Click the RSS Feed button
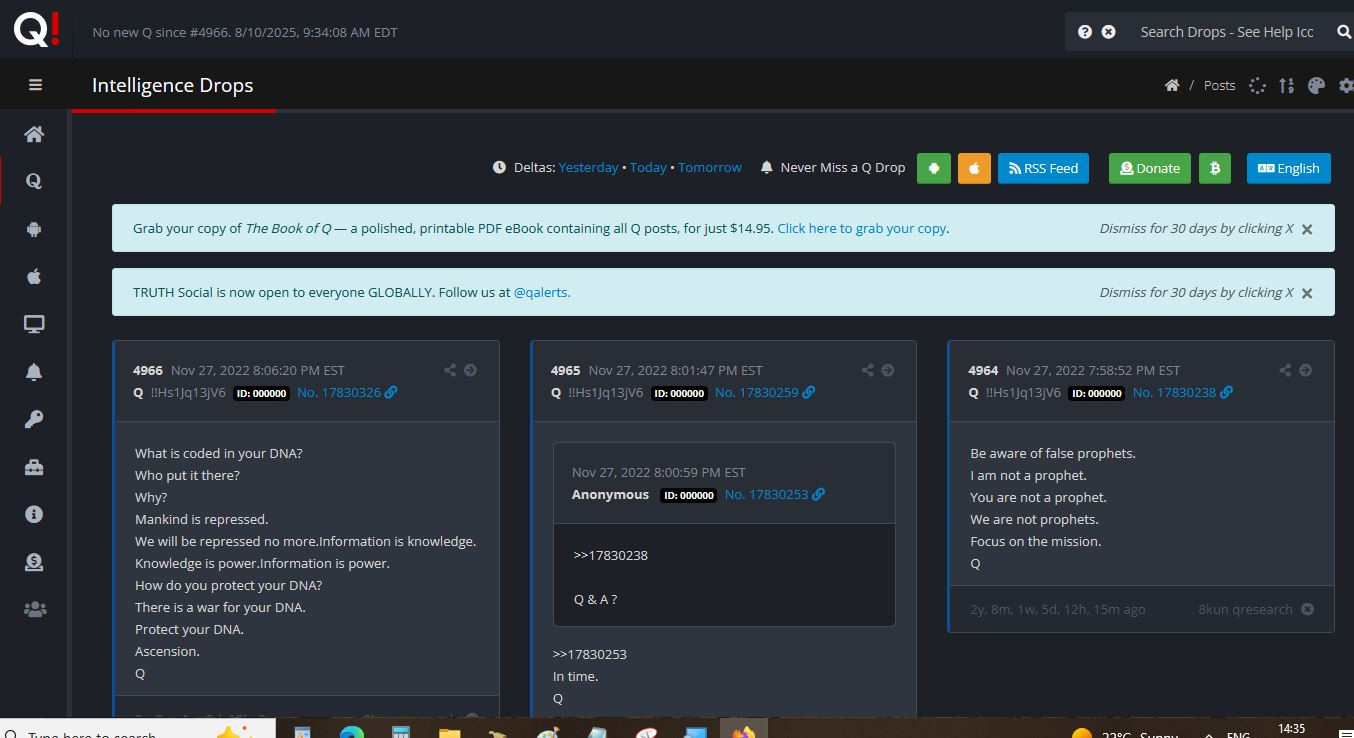1354x738 pixels. (x=1042, y=168)
